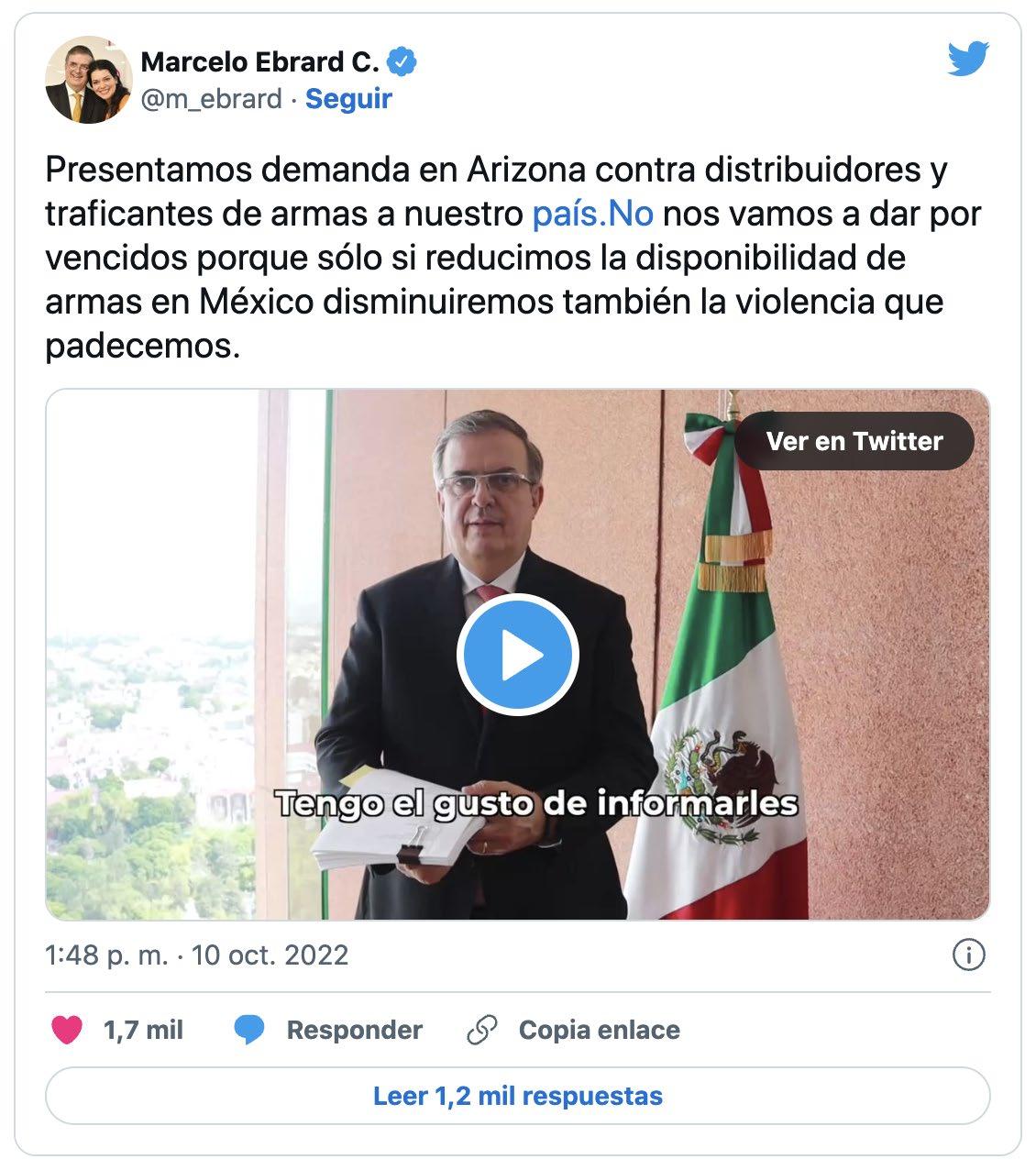
Task: Click the Responder text label
Action: [355, 1030]
